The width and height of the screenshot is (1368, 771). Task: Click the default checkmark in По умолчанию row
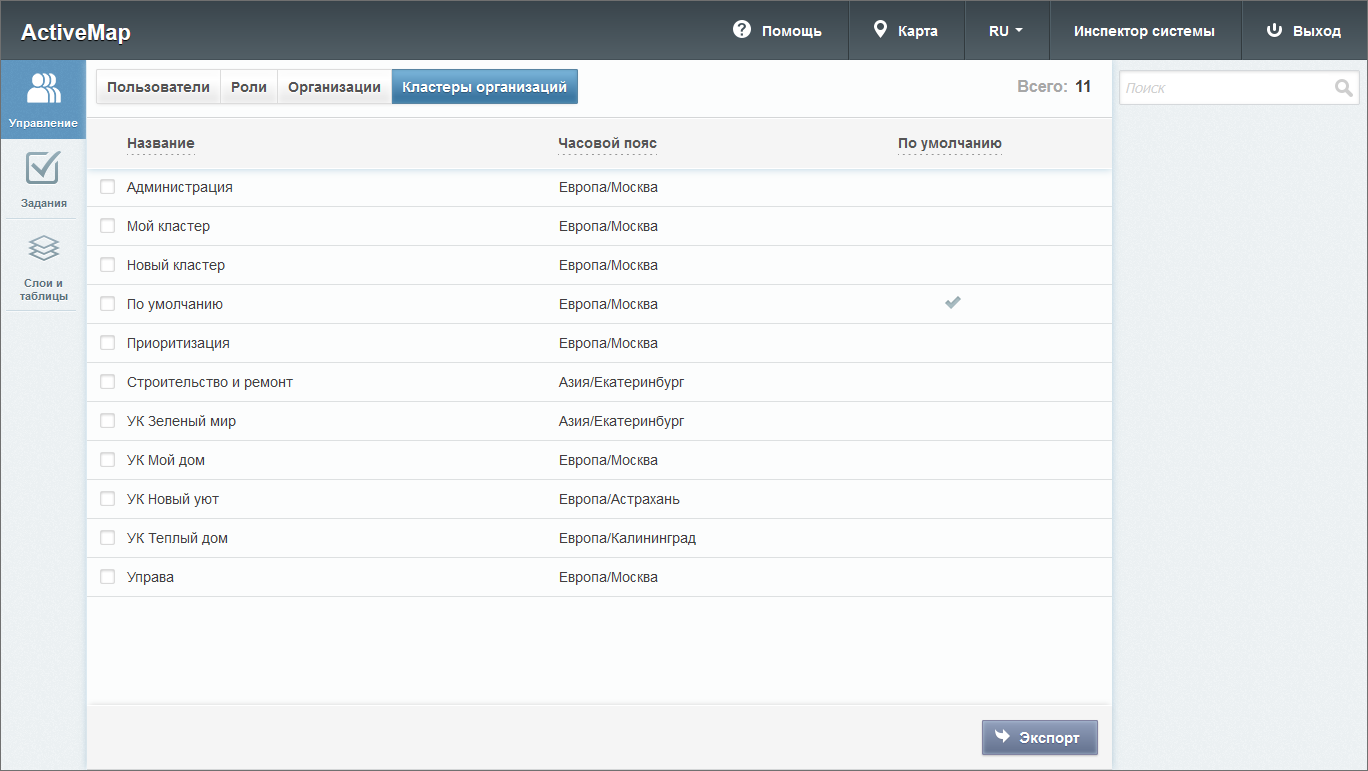tap(953, 303)
